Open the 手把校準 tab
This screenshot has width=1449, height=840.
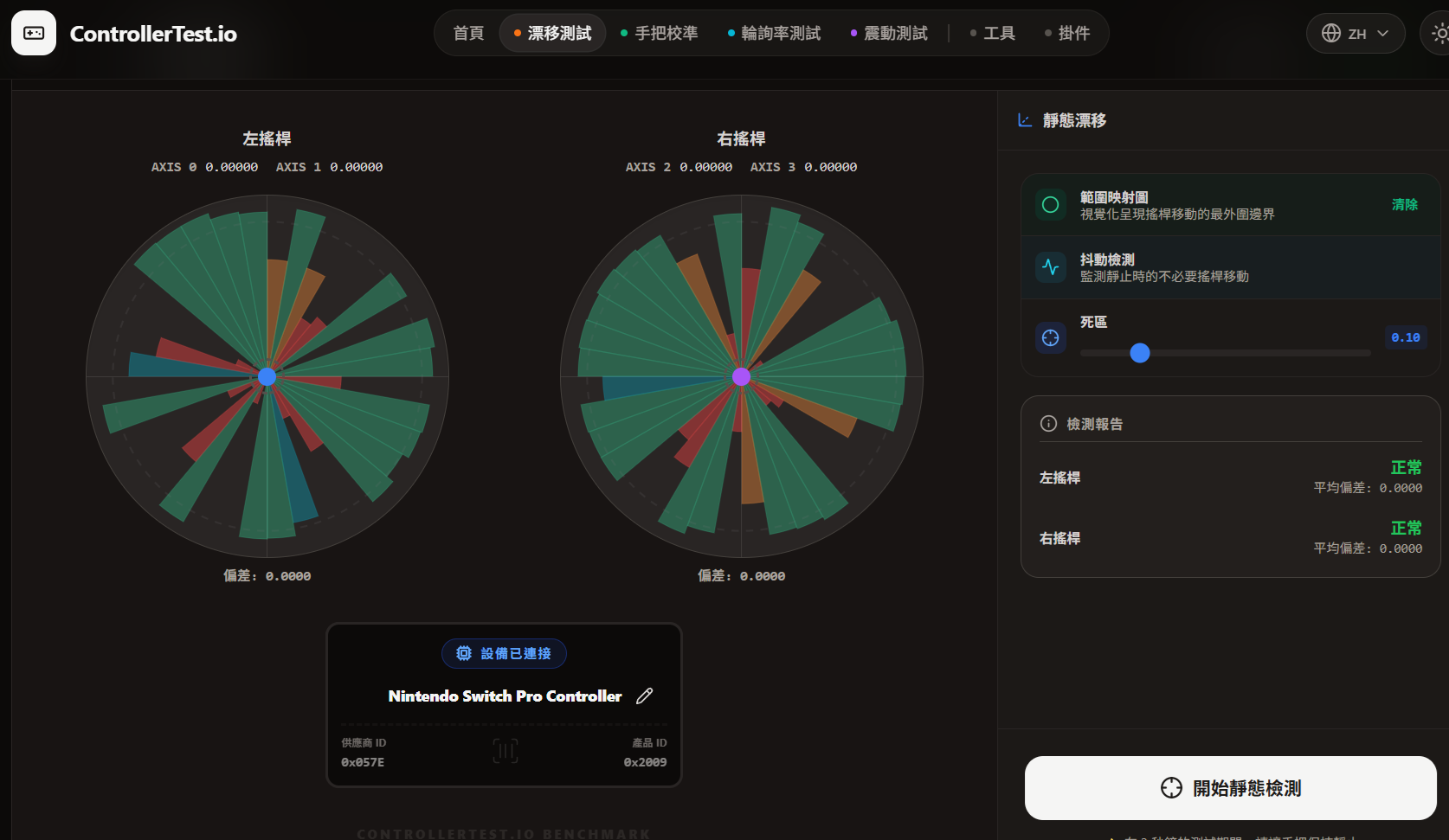660,33
